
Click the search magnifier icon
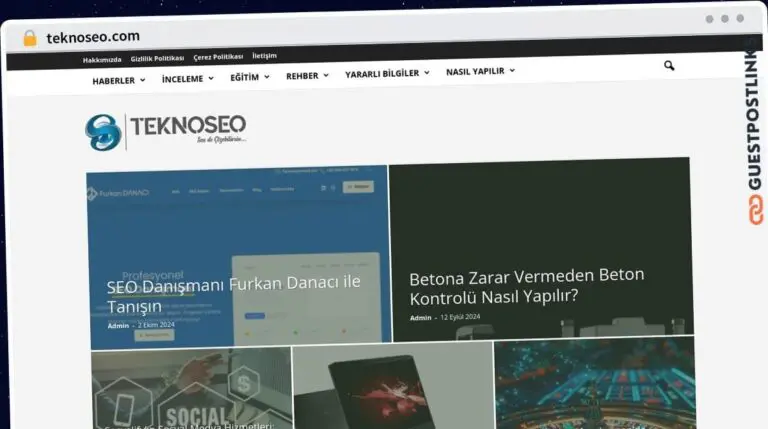click(669, 66)
